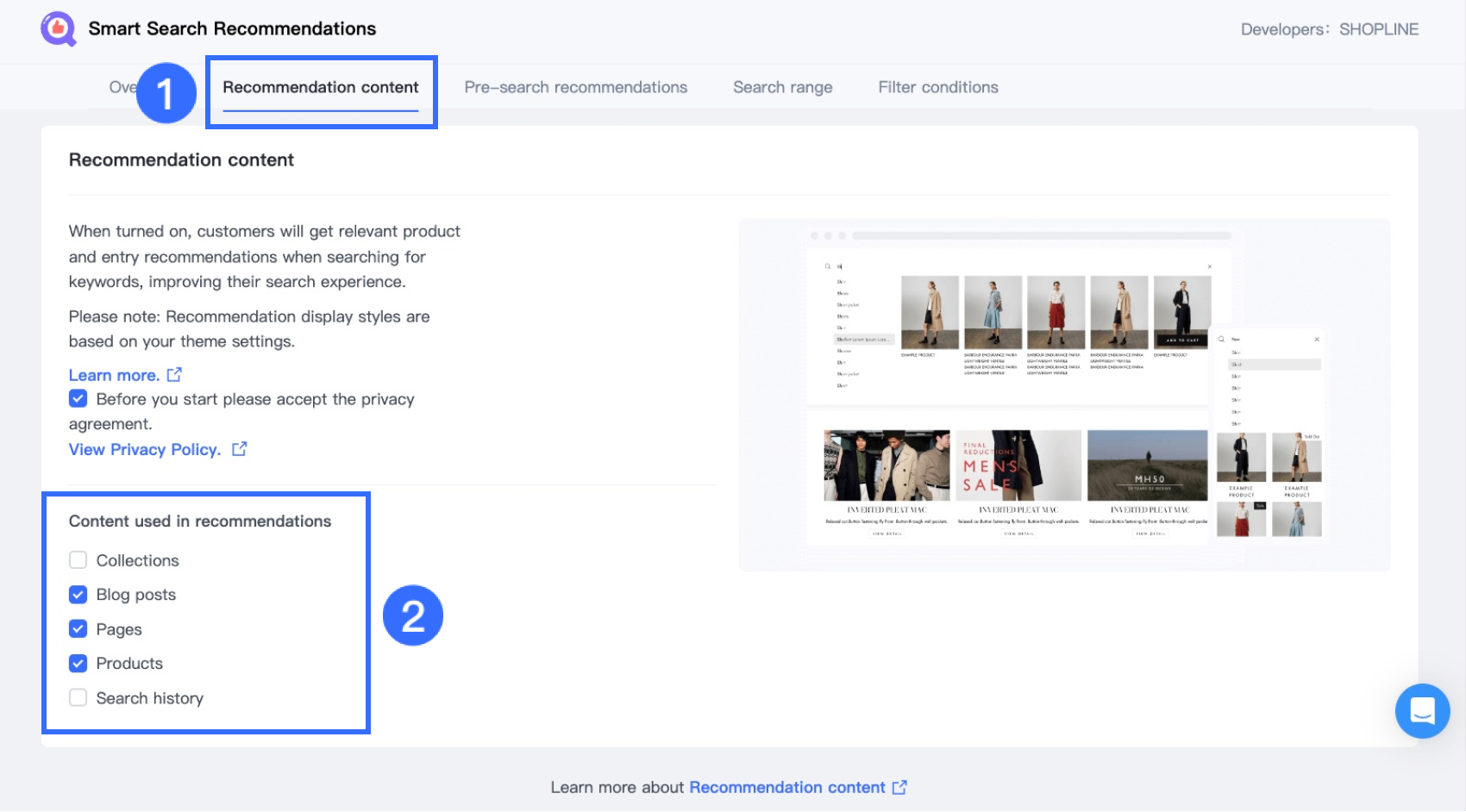This screenshot has width=1466, height=812.
Task: Click the Learn more link
Action: (x=115, y=374)
